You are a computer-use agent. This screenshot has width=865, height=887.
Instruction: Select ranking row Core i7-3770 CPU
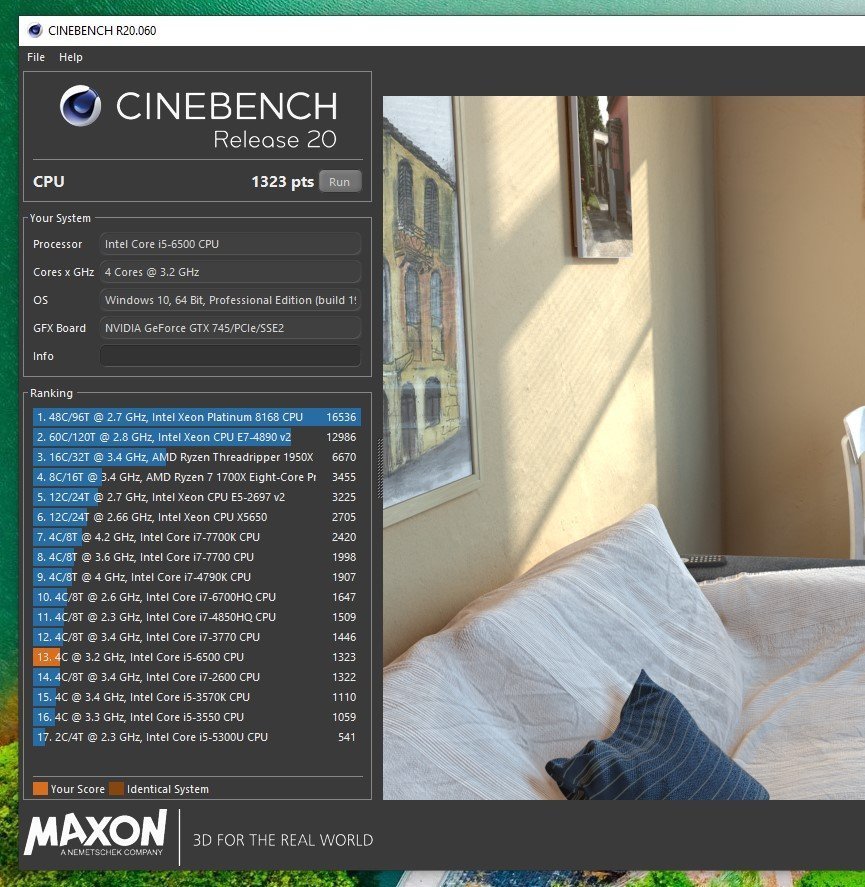197,637
